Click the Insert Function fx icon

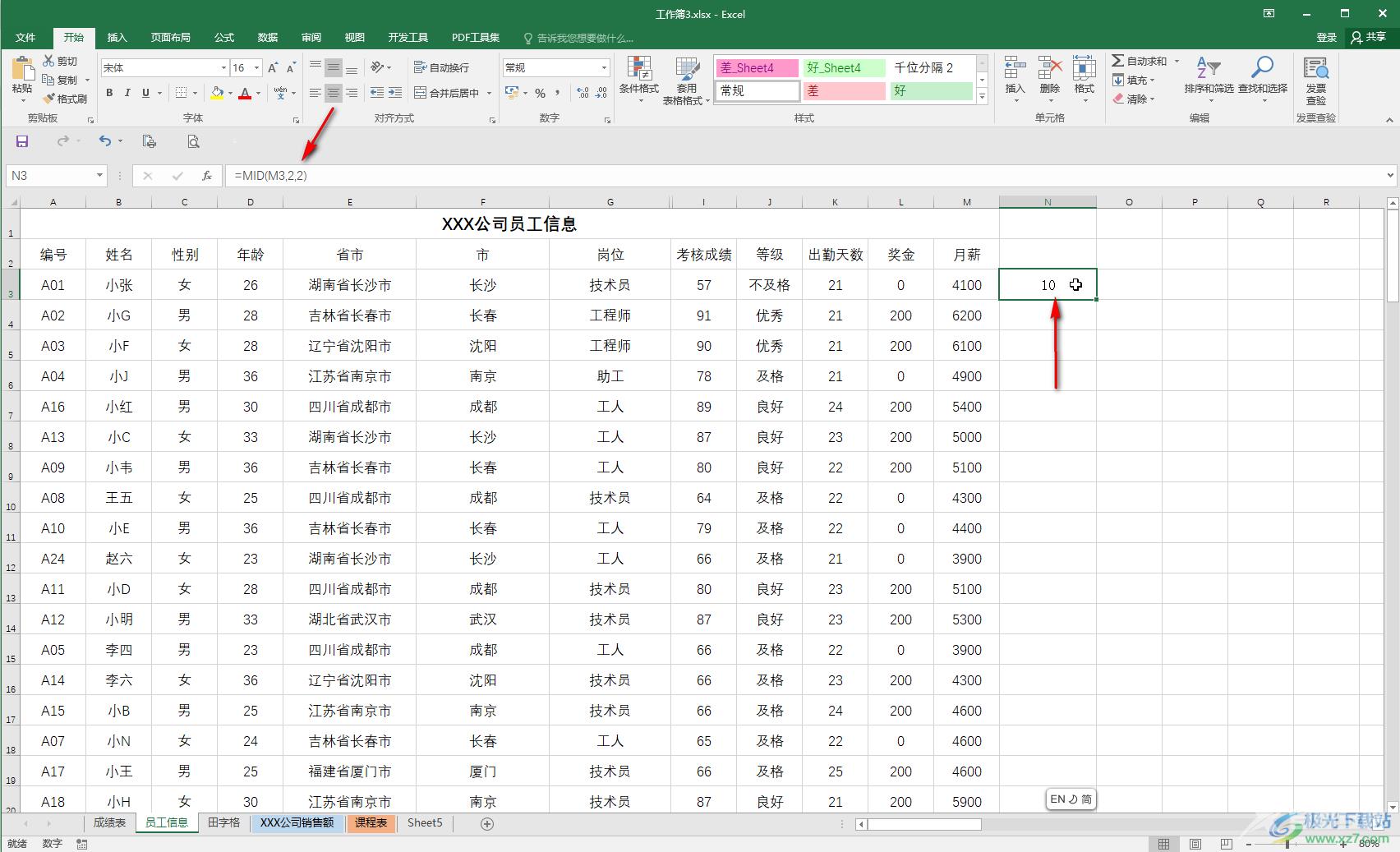(207, 175)
